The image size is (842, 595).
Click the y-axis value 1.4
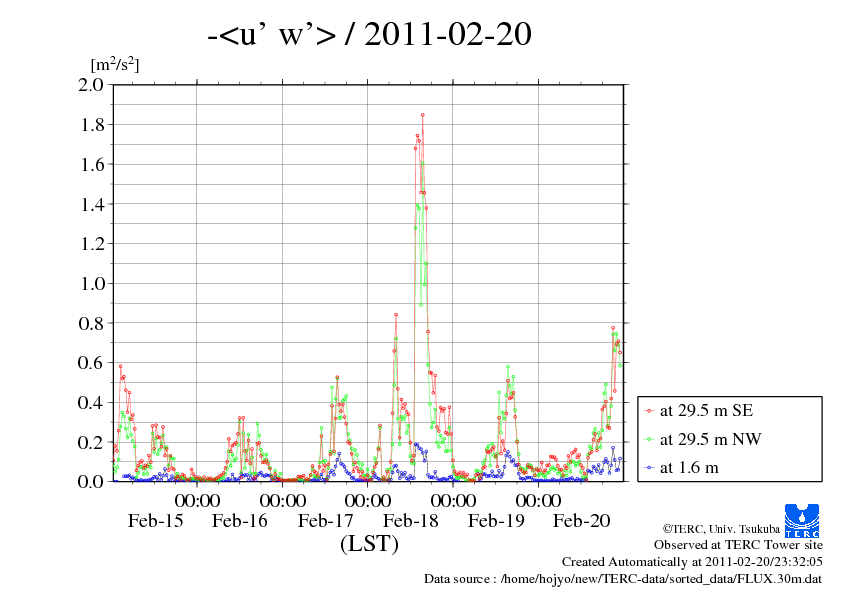pos(91,204)
